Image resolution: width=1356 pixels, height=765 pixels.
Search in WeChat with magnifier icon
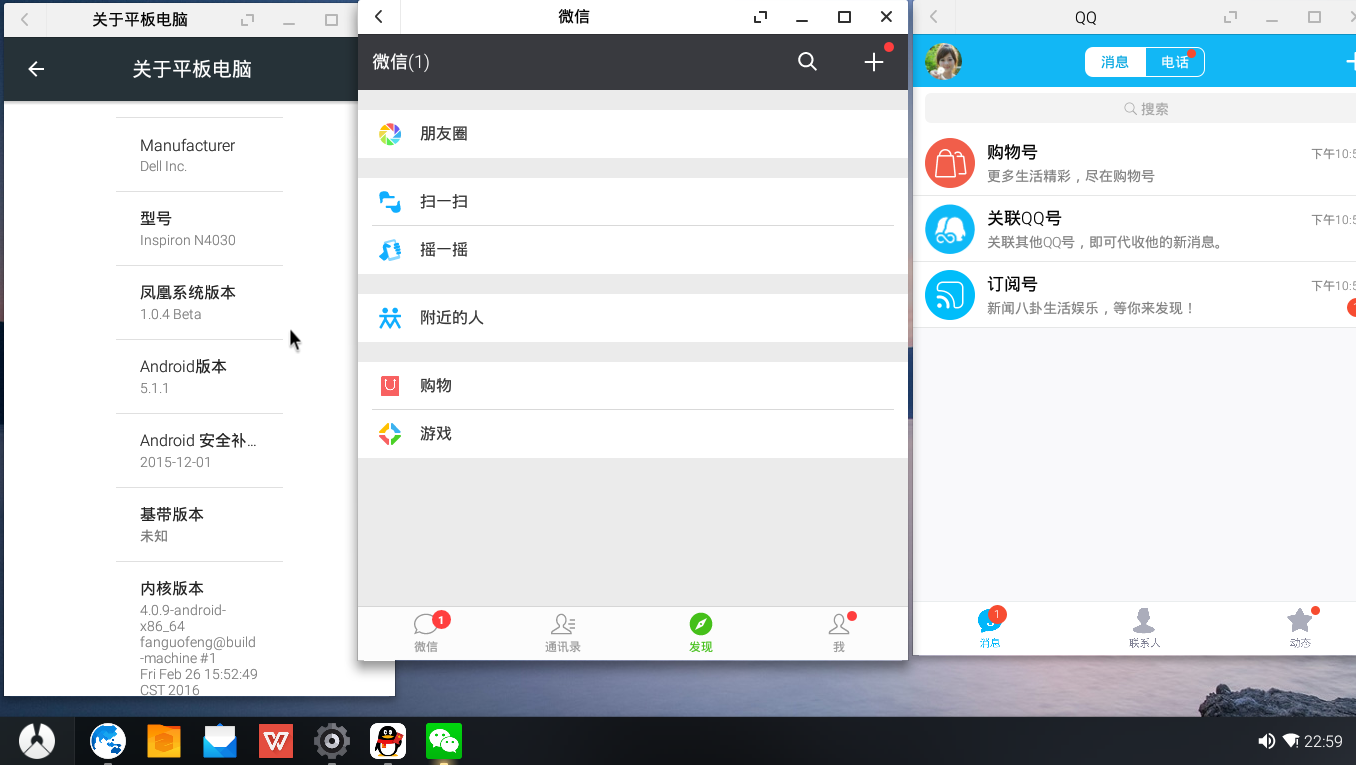pyautogui.click(x=807, y=62)
